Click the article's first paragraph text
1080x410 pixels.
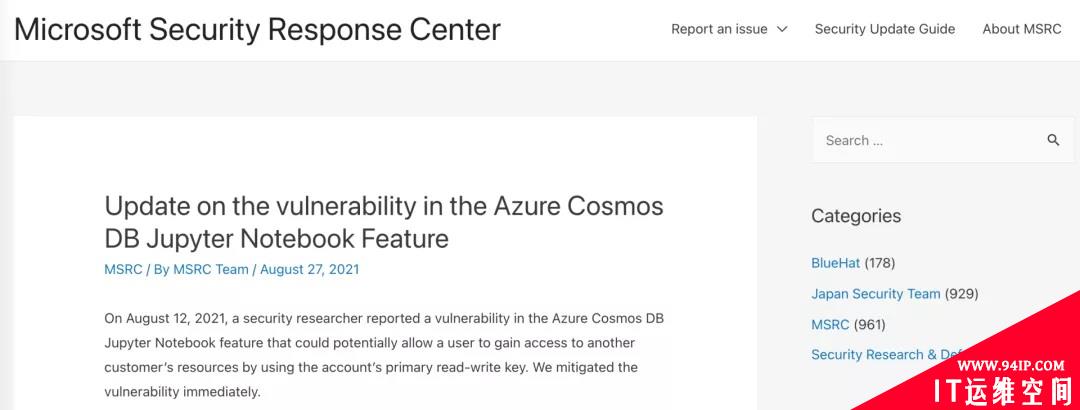pos(384,356)
